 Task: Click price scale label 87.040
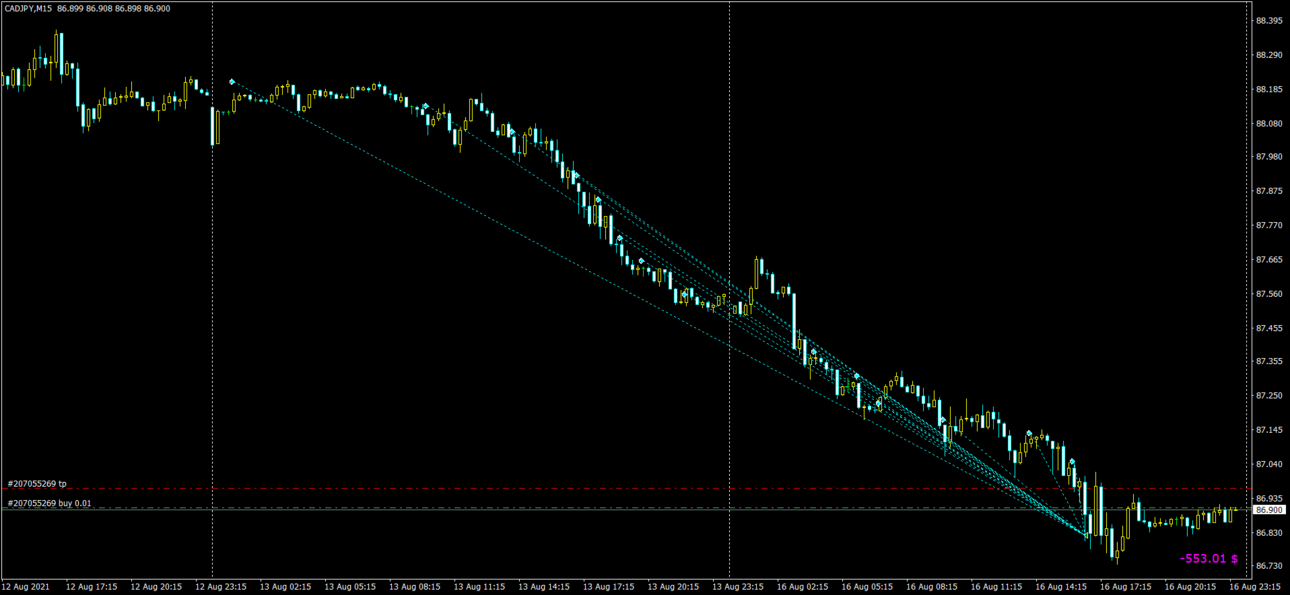[x=1269, y=464]
